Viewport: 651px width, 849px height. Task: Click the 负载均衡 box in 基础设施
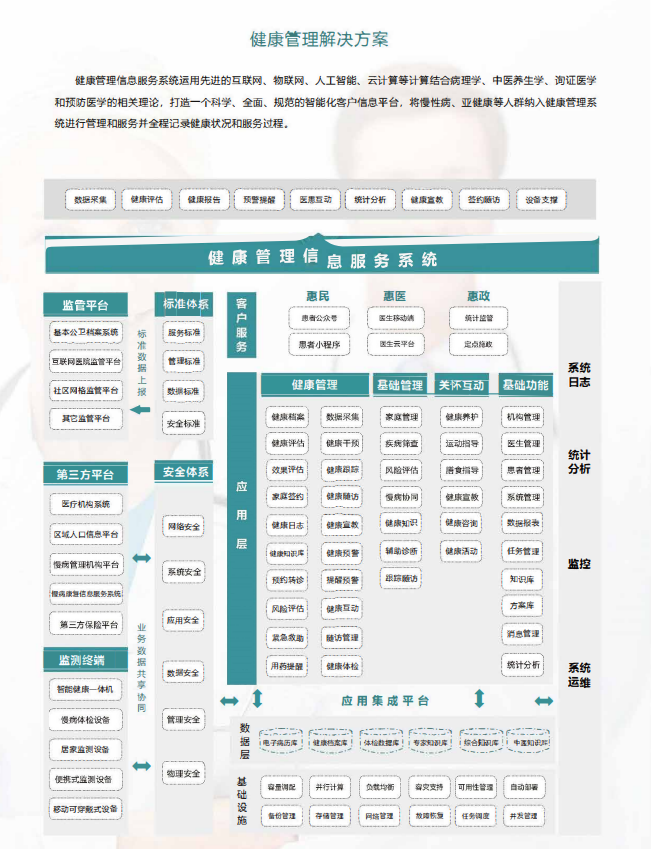[x=378, y=787]
